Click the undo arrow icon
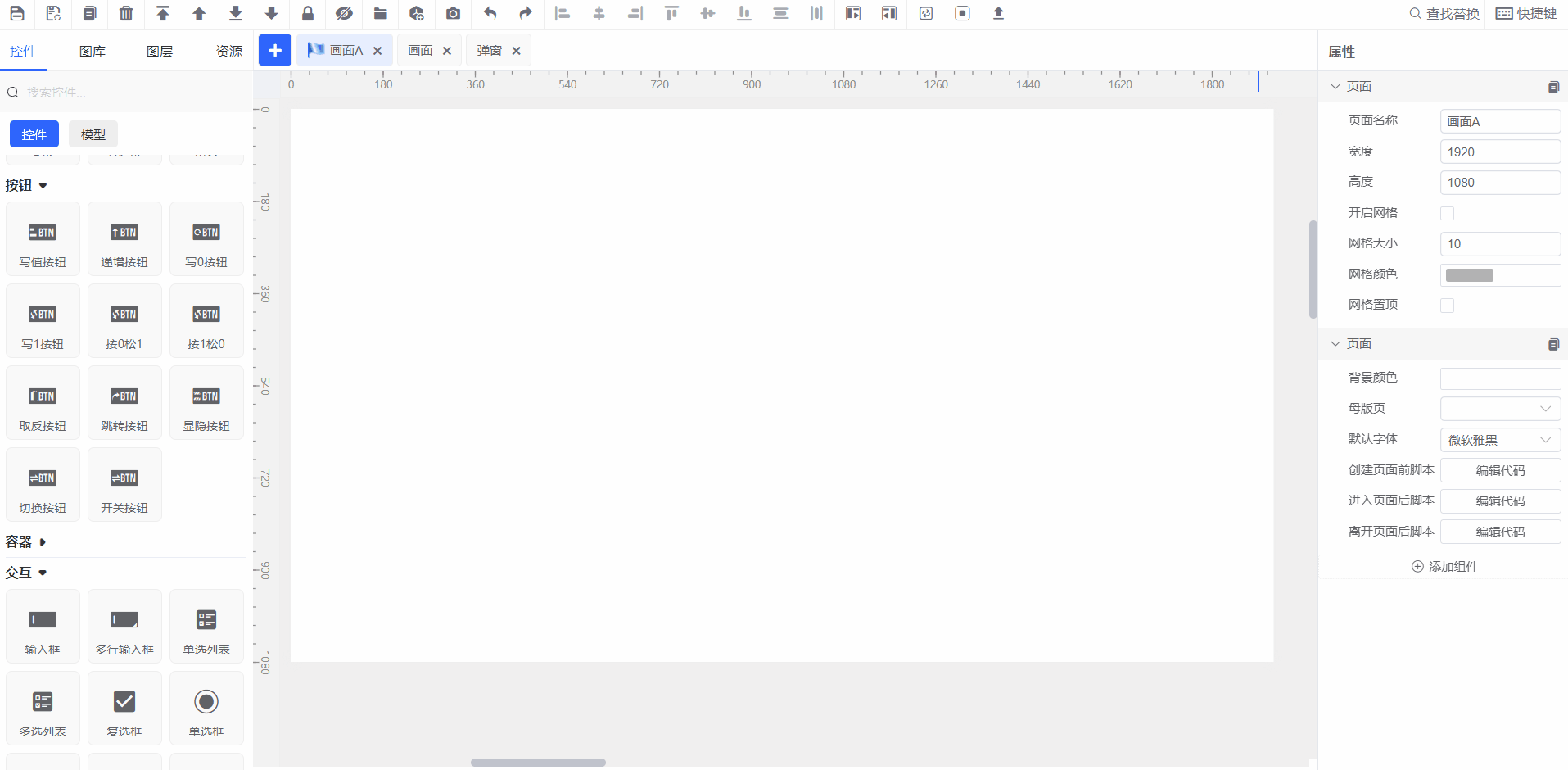The height and width of the screenshot is (770, 1568). [x=490, y=13]
